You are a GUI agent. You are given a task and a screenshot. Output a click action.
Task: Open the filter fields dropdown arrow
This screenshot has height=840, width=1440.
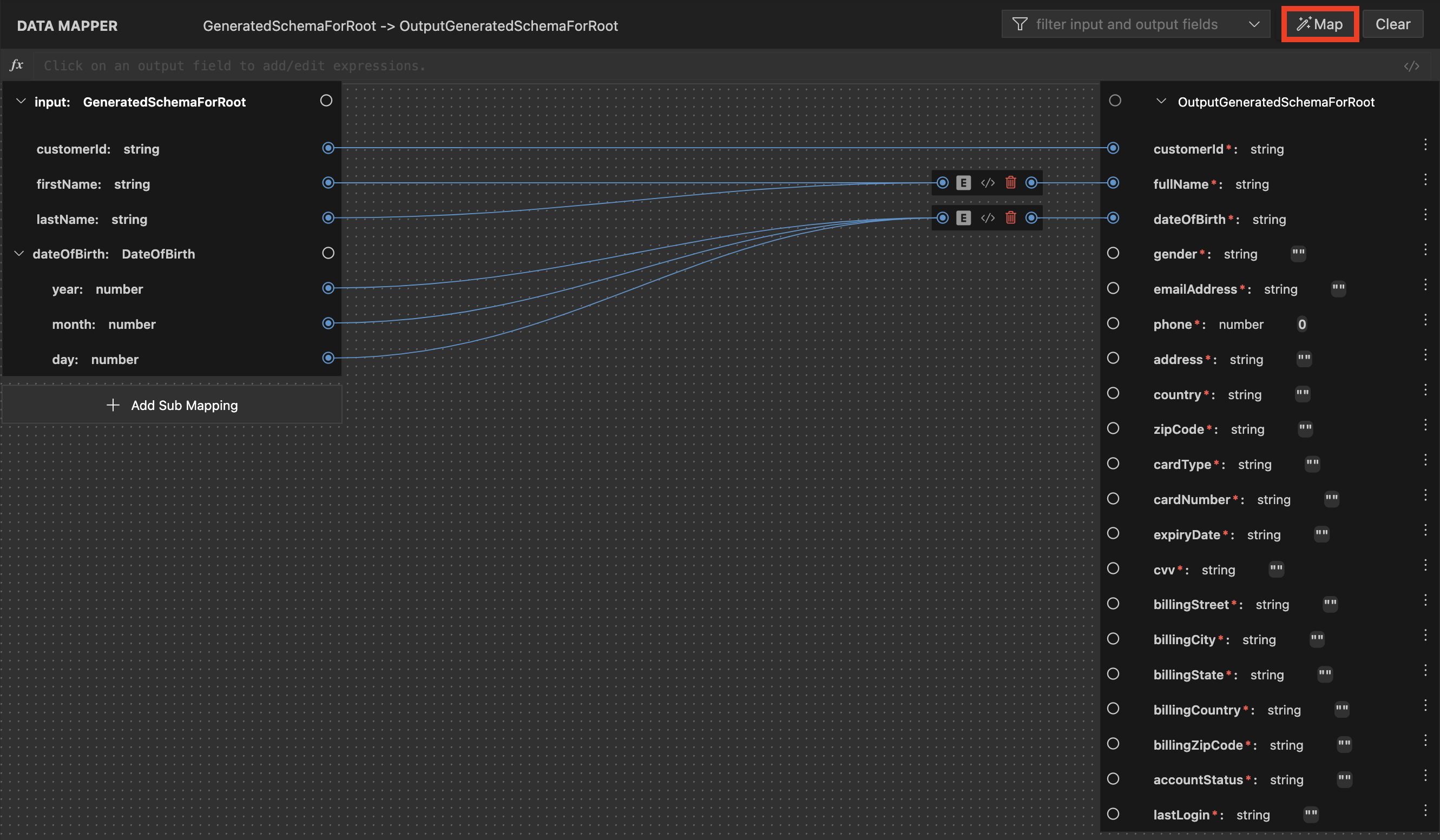1254,24
